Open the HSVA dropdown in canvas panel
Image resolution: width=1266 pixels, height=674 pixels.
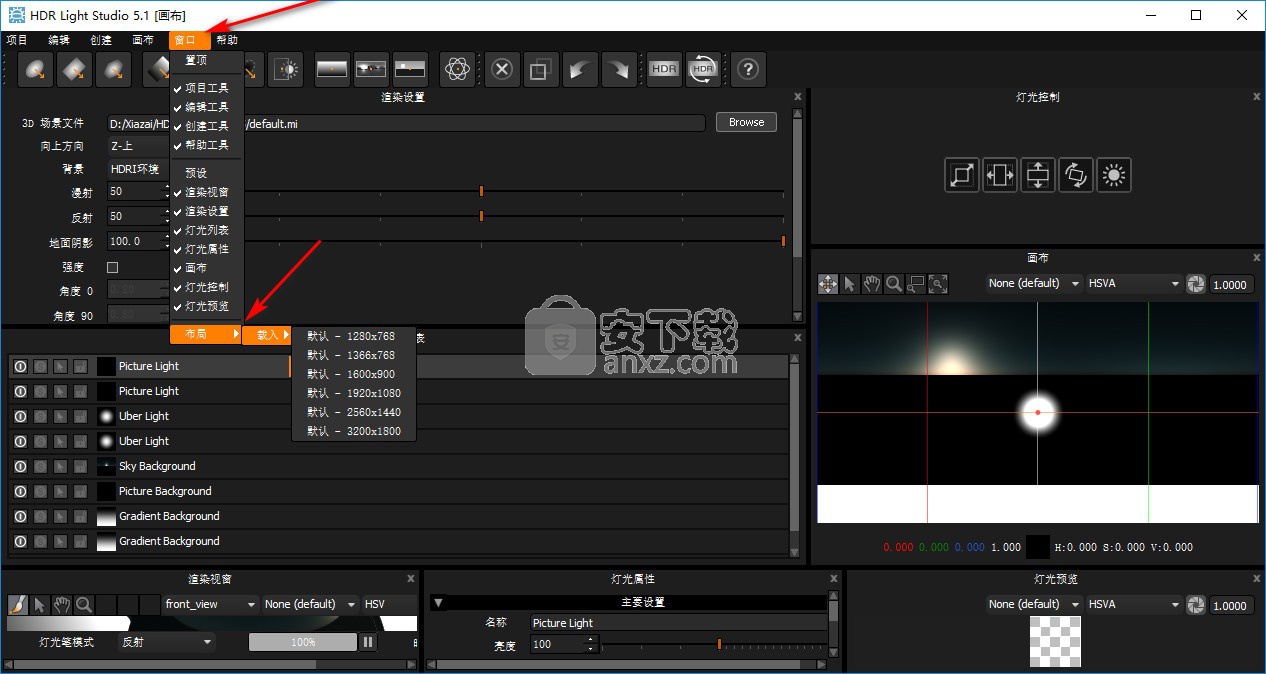point(1134,284)
